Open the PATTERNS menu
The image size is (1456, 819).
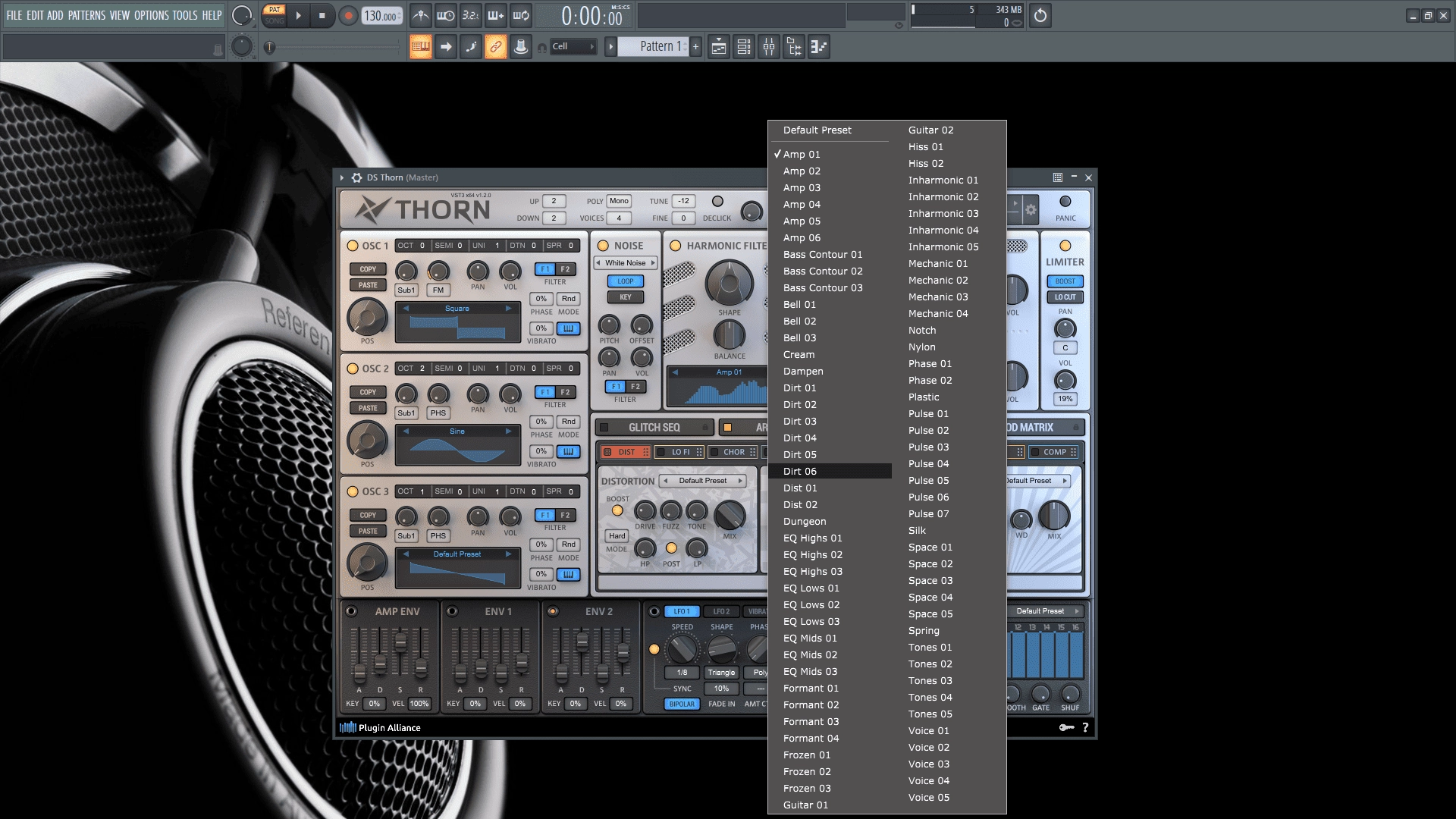[87, 15]
